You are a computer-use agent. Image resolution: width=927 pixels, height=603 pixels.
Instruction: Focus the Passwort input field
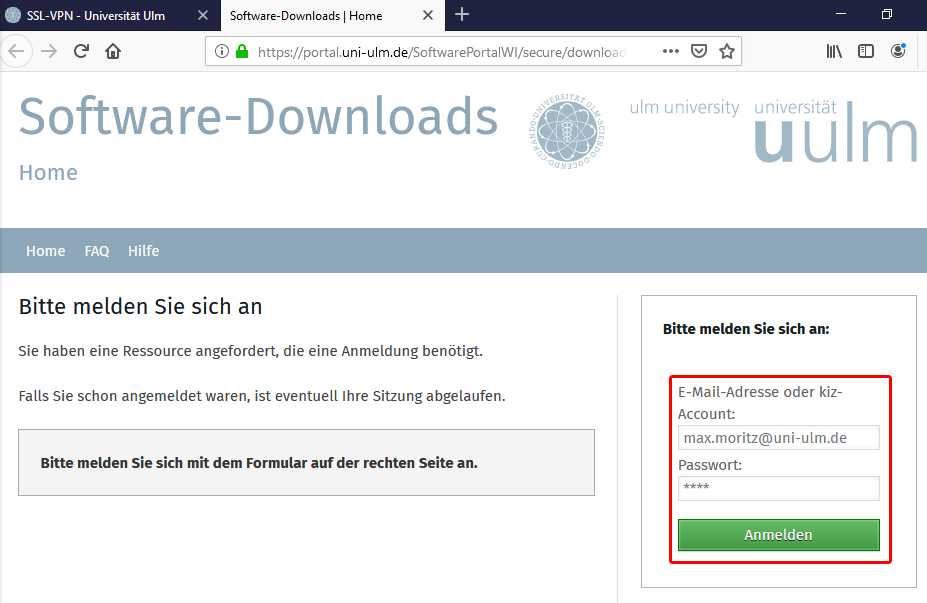pyautogui.click(x=779, y=488)
